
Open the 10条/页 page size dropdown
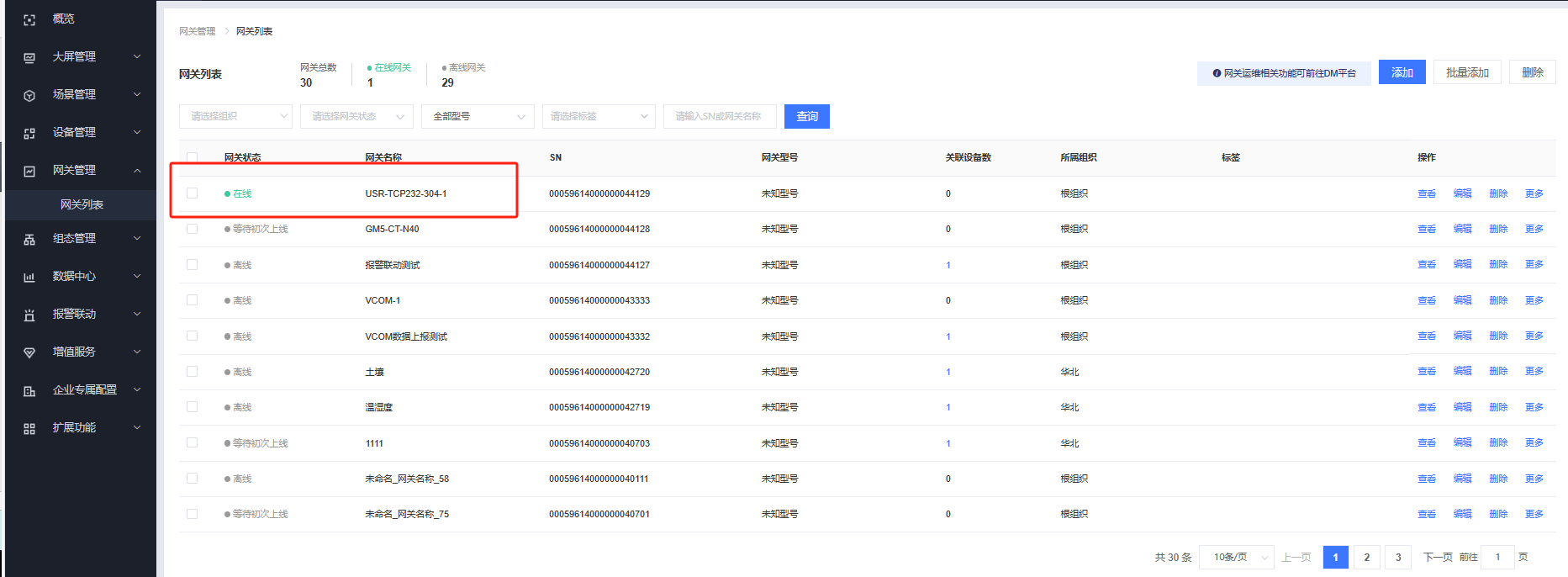click(1241, 557)
